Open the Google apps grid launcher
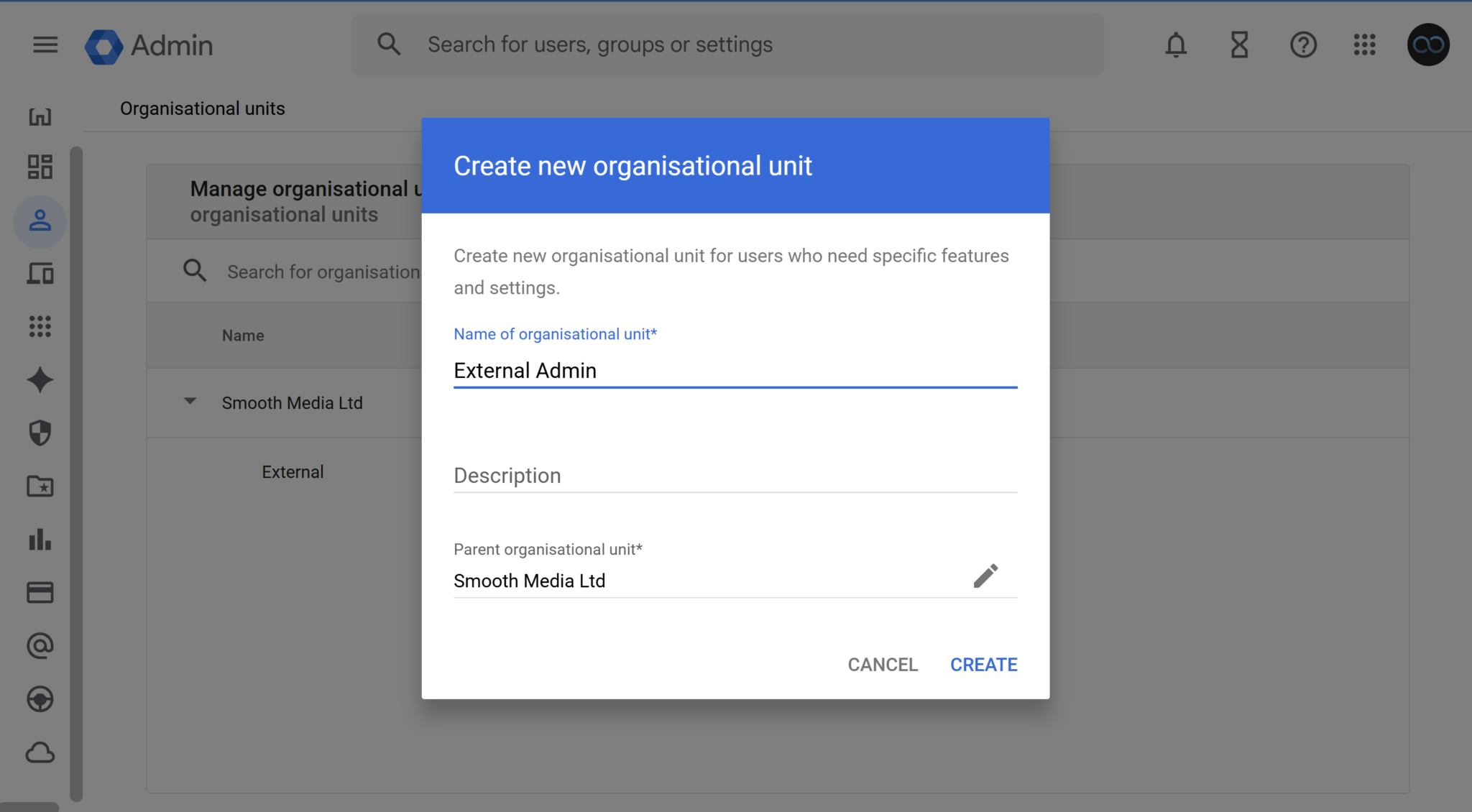The height and width of the screenshot is (812, 1472). (1365, 45)
